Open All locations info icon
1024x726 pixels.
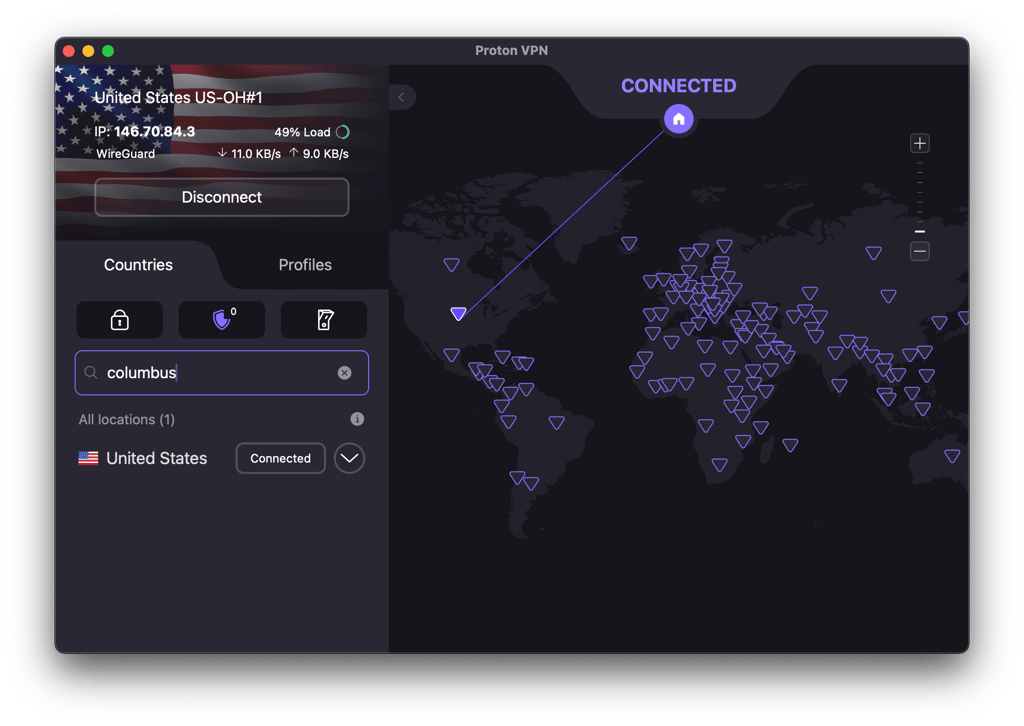pos(357,419)
